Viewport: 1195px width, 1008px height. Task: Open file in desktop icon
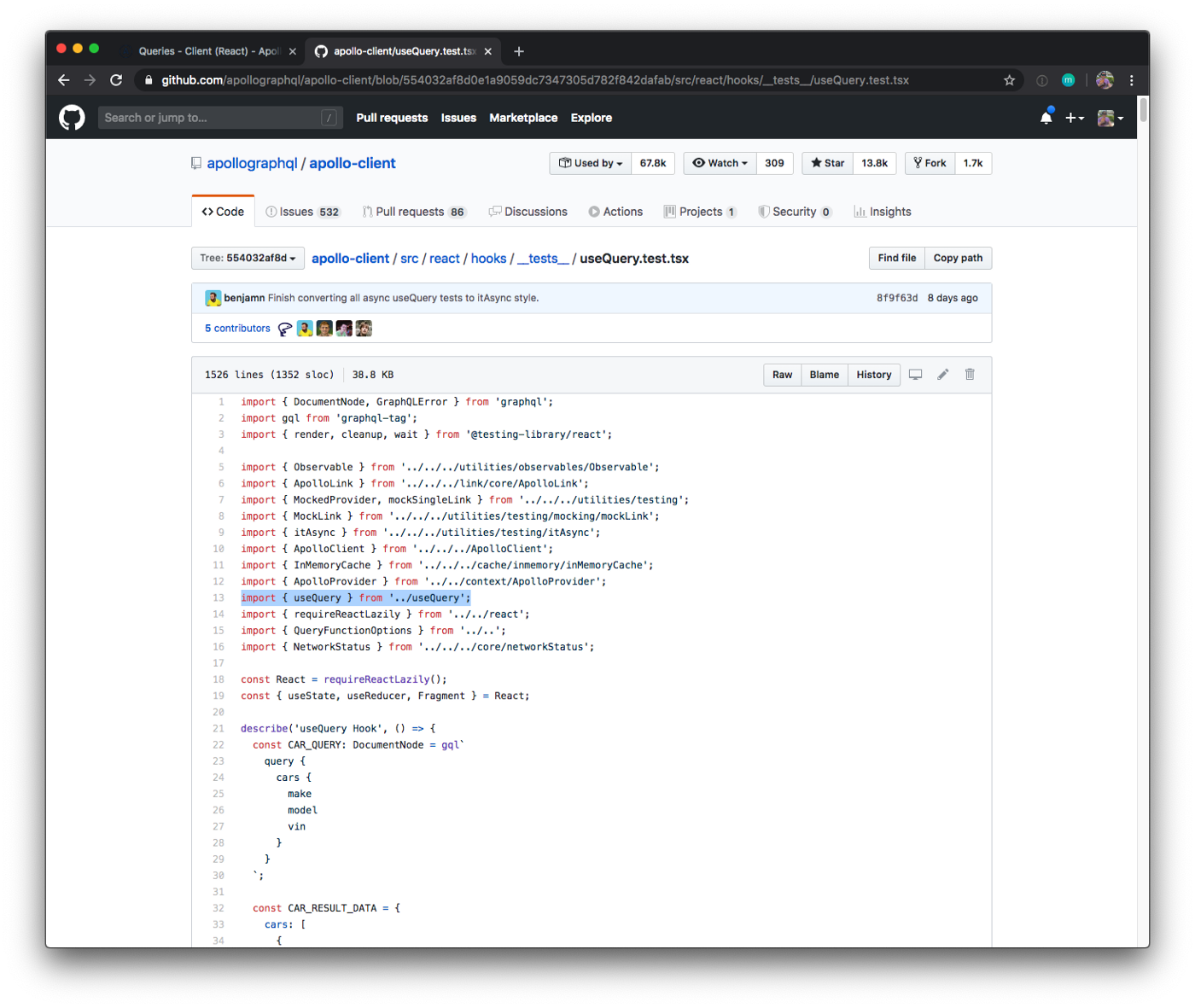click(x=915, y=375)
